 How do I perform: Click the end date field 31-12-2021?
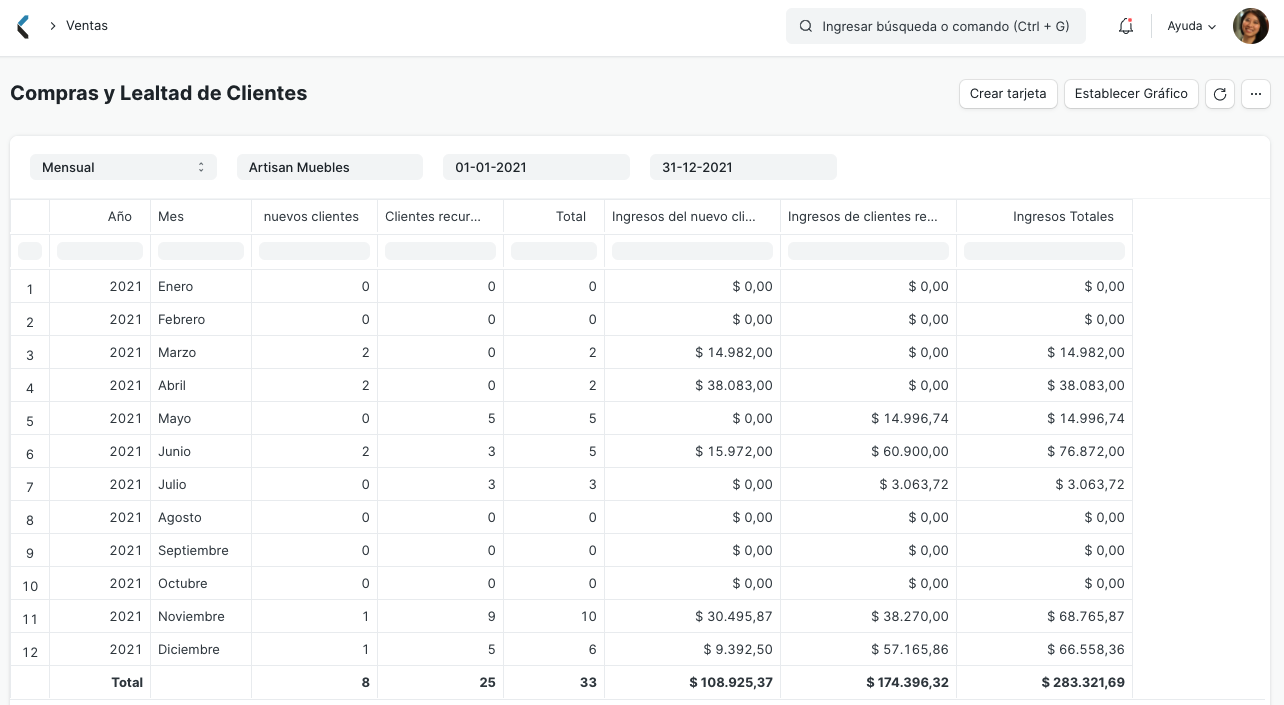(x=743, y=167)
